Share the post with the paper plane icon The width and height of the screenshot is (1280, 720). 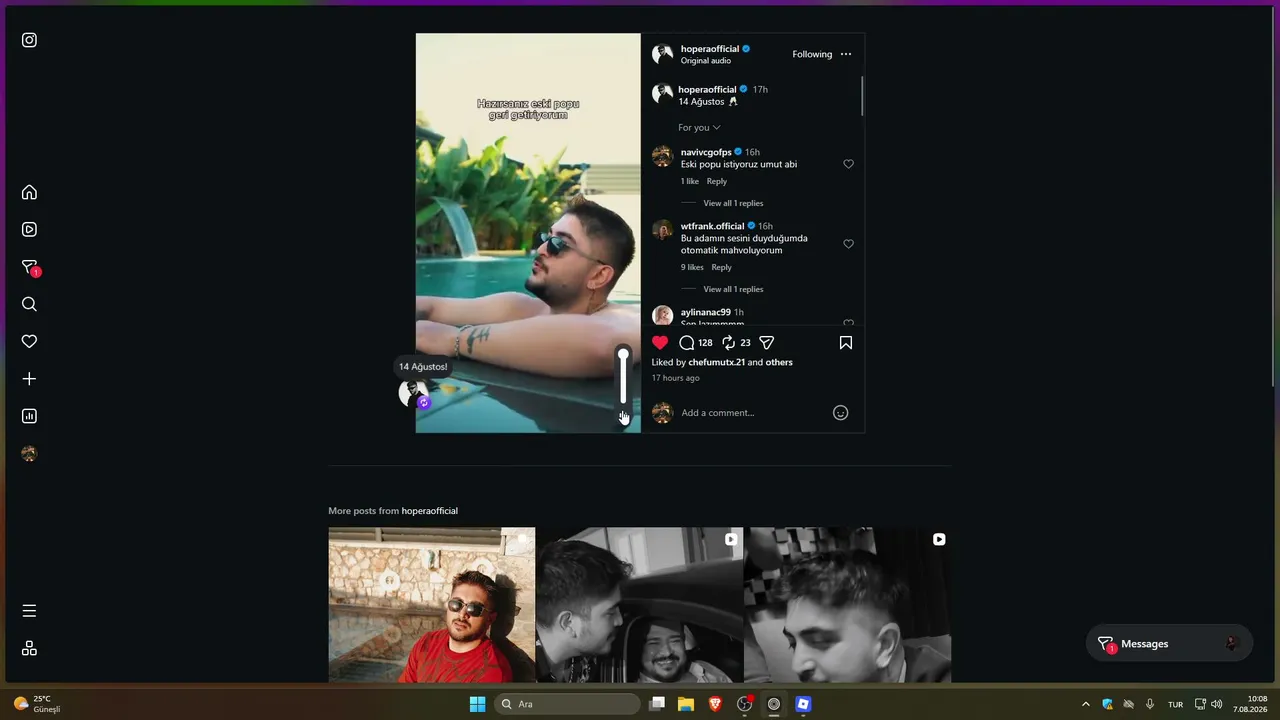[767, 342]
